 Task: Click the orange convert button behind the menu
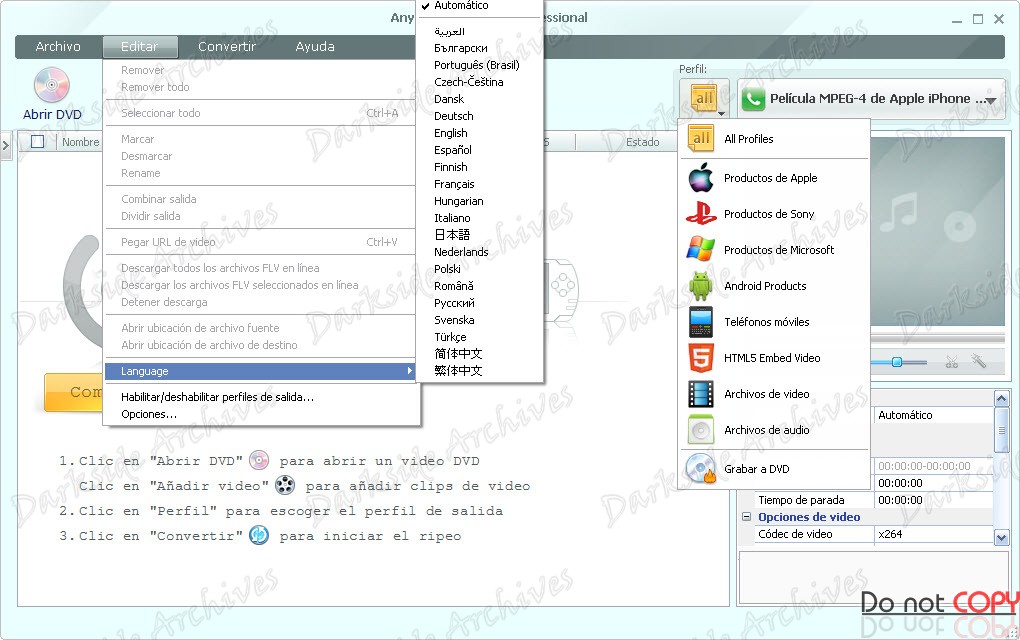pyautogui.click(x=73, y=392)
